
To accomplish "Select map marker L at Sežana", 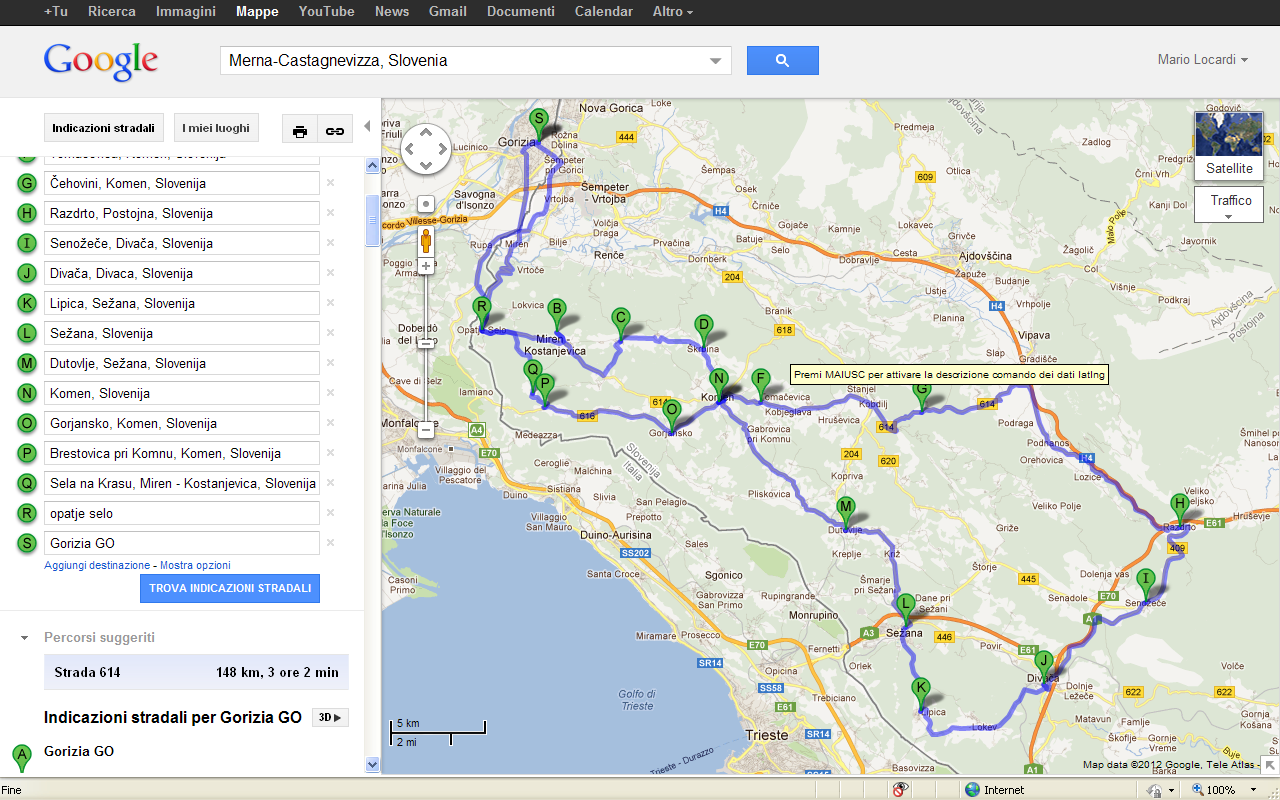I will tap(905, 609).
